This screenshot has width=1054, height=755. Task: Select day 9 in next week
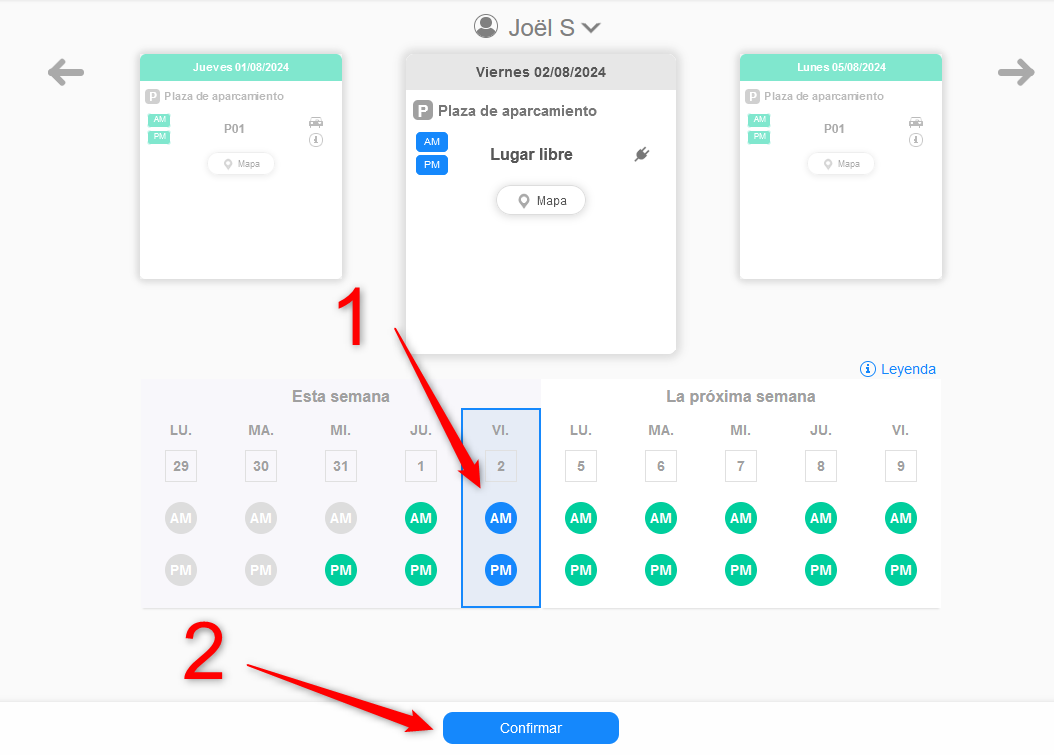tap(901, 466)
